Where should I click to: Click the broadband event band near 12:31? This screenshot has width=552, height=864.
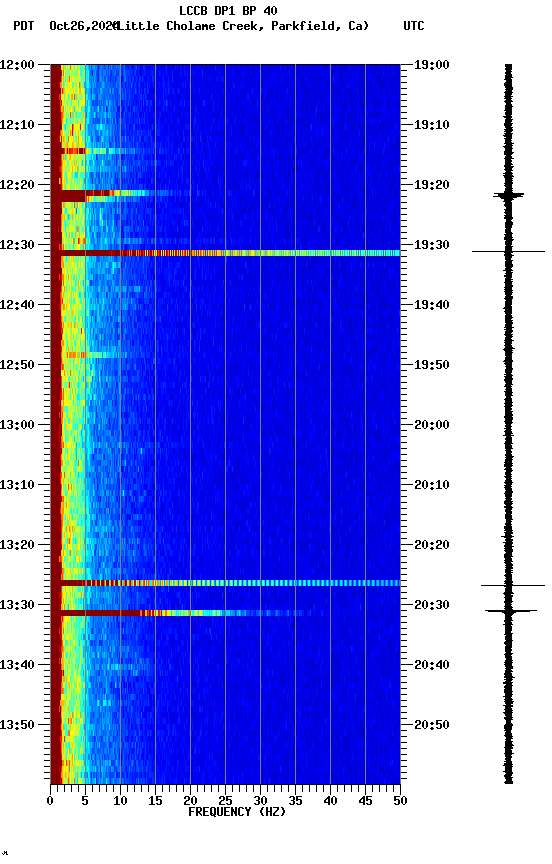225,253
